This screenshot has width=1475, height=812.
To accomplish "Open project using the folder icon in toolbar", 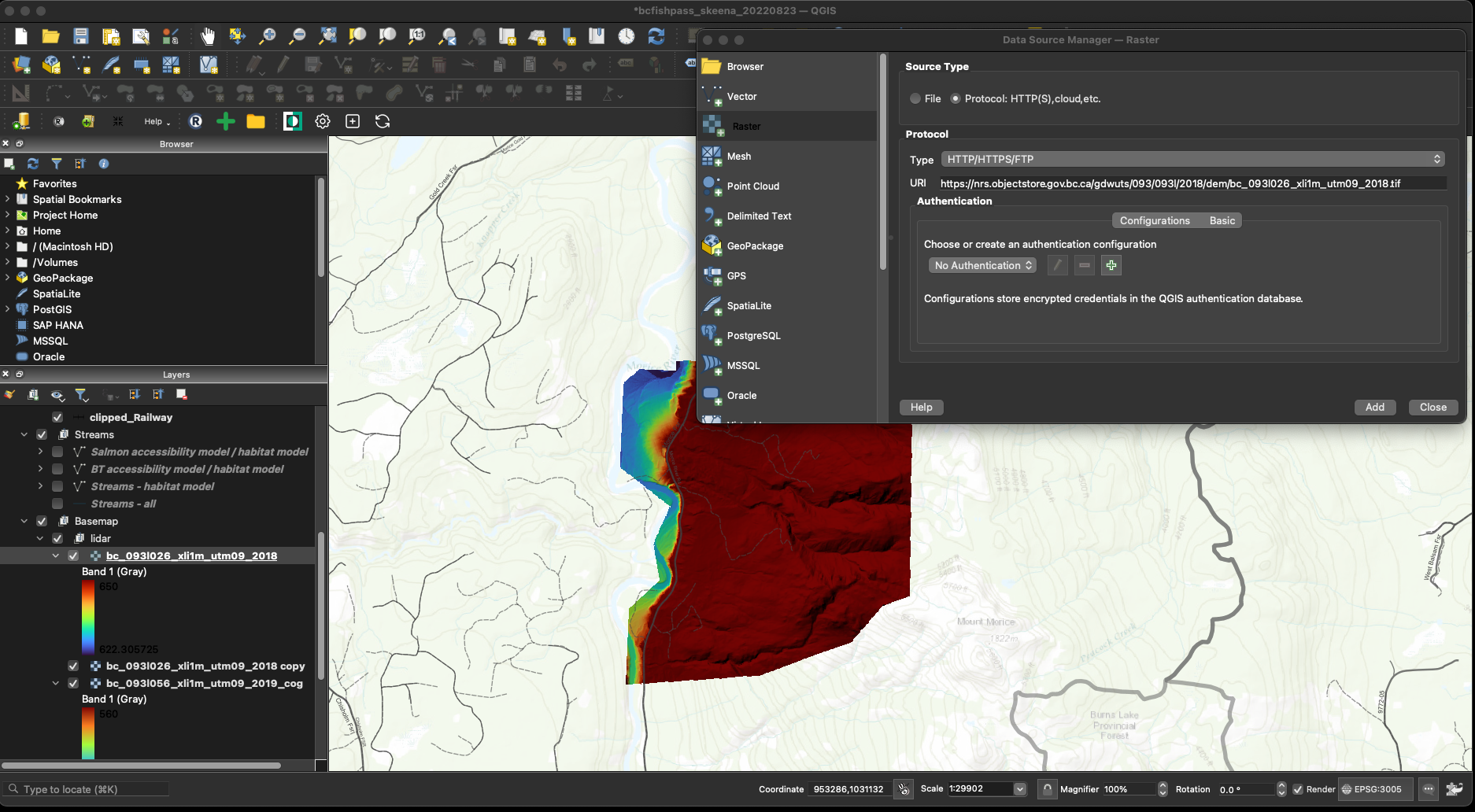I will [51, 36].
